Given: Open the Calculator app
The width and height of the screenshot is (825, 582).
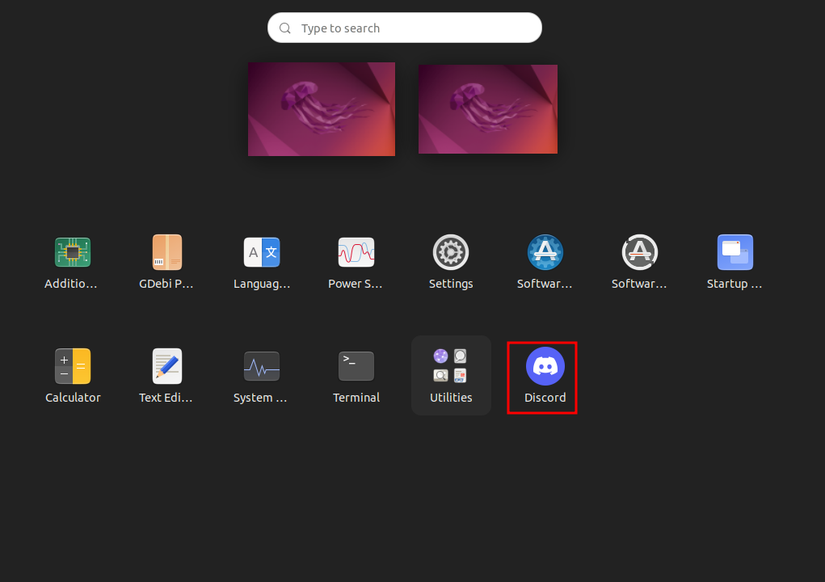Looking at the screenshot, I should click(x=72, y=366).
